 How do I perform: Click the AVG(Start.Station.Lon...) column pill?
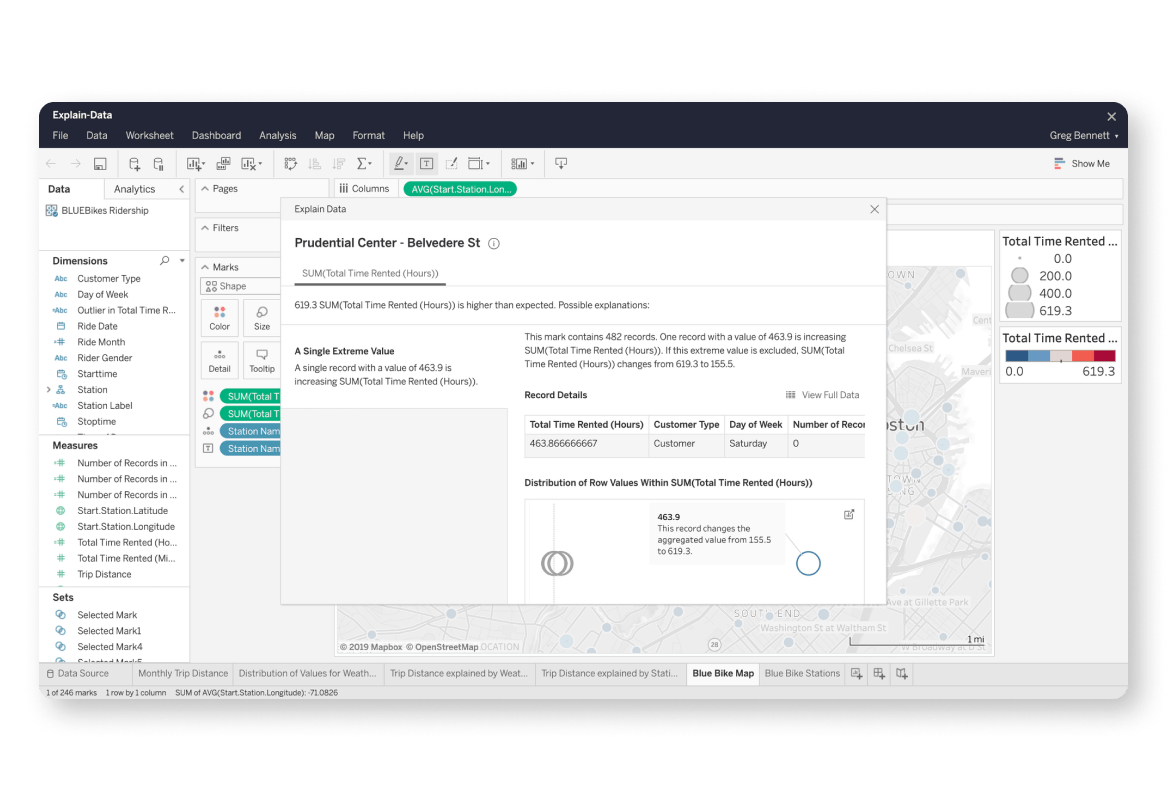[x=460, y=189]
